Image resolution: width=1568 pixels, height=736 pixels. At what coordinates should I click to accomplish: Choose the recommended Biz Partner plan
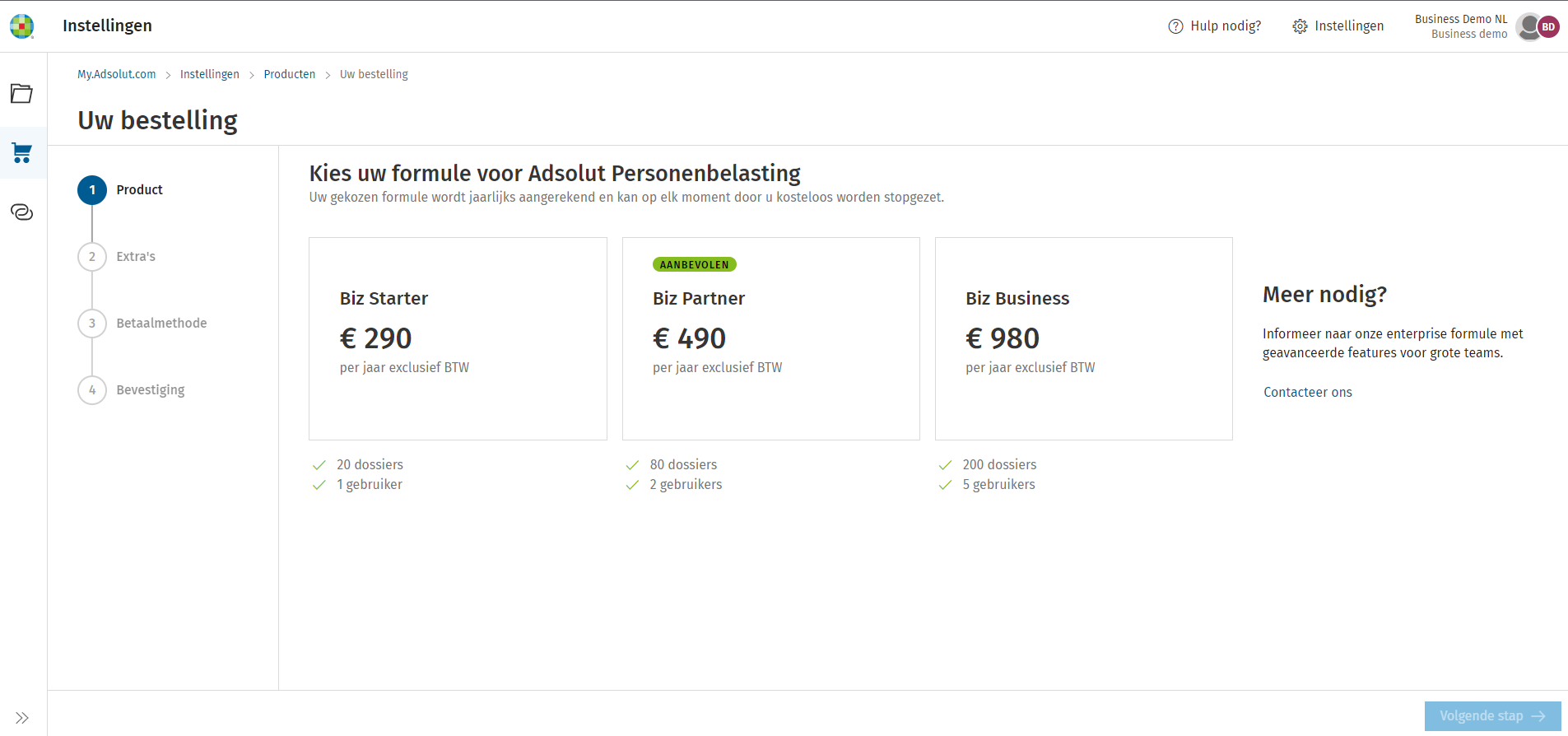pyautogui.click(x=770, y=338)
